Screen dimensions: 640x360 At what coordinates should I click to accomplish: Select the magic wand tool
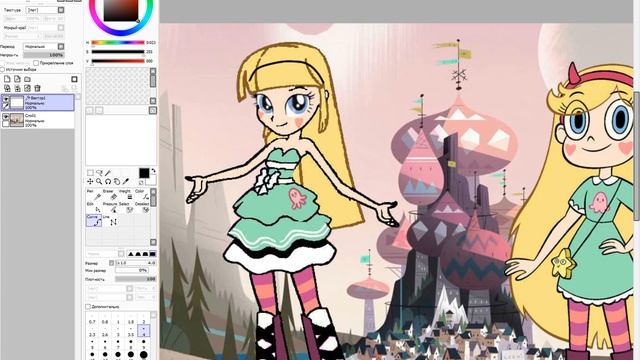point(108,173)
